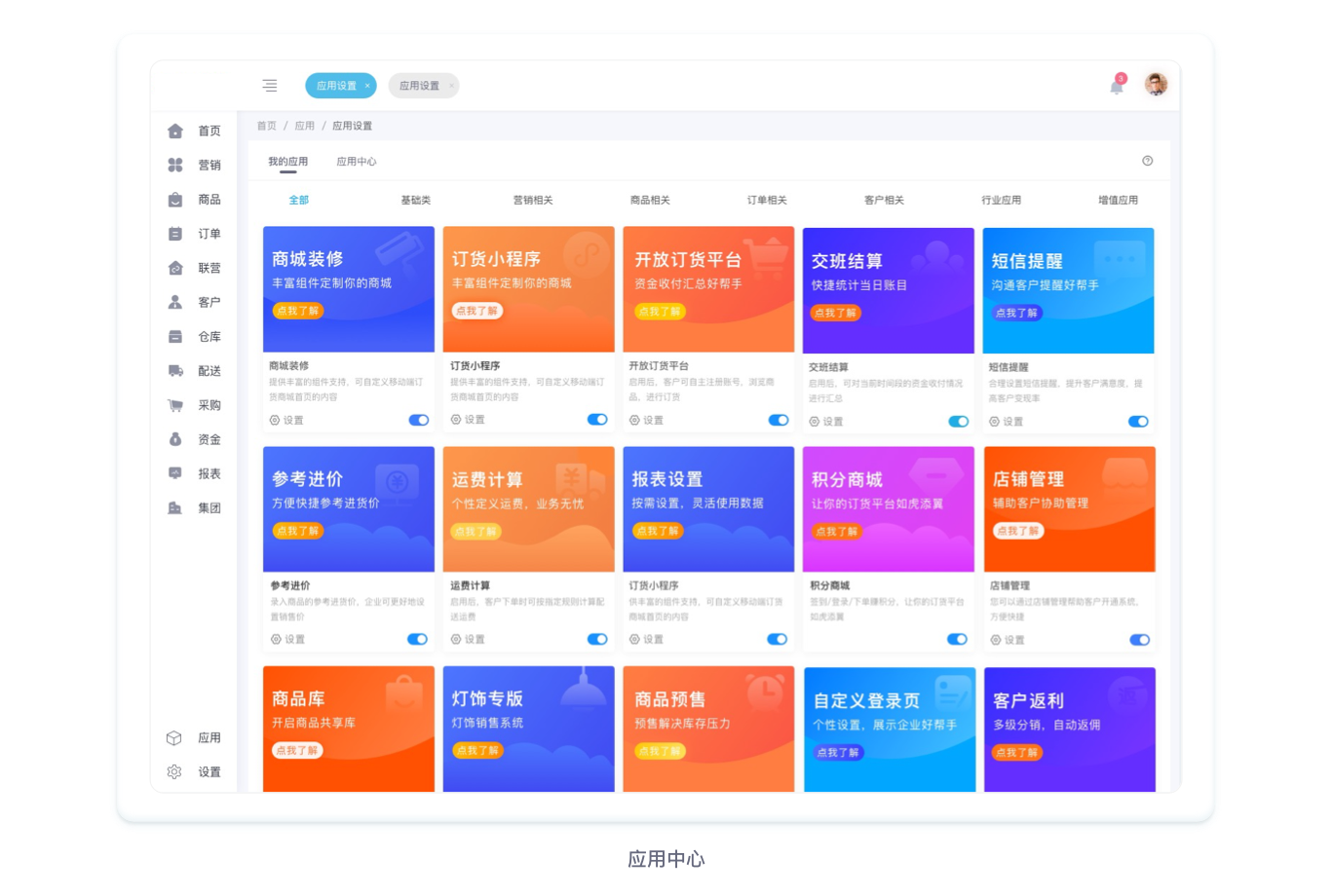1333x896 pixels.
Task: Open 设置 for 订货小程序 app
Action: point(468,420)
